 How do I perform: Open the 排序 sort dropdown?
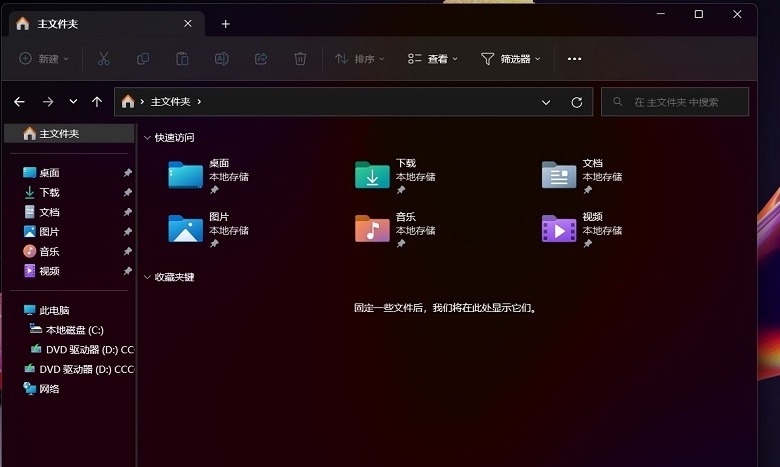click(x=360, y=59)
